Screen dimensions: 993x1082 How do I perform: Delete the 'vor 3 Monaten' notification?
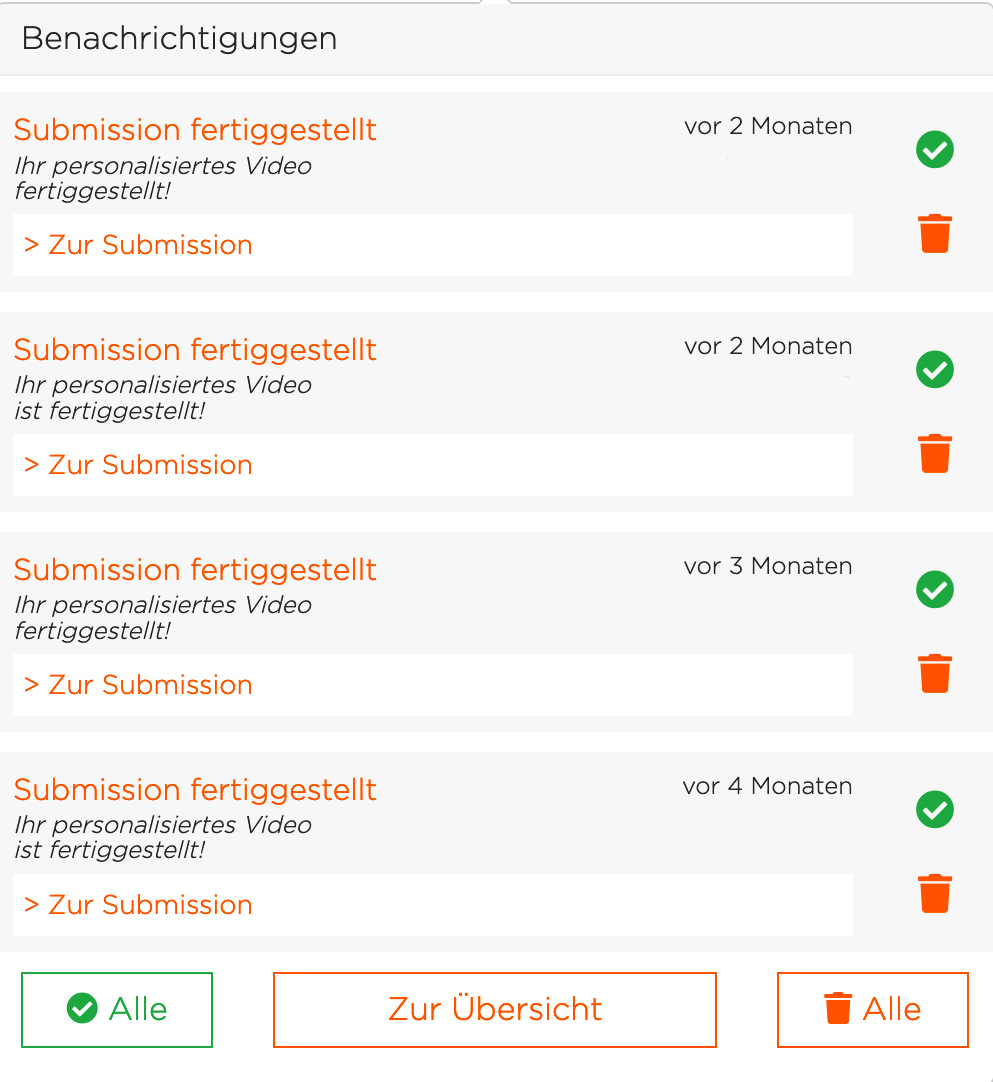pyautogui.click(x=935, y=673)
